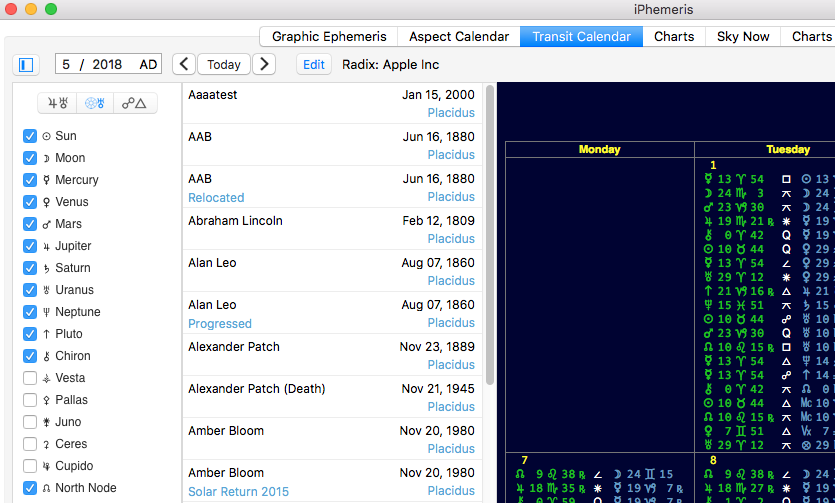This screenshot has height=503, width=835.
Task: Click the Jupiter glyph beside Jupiter label
Action: coord(46,246)
